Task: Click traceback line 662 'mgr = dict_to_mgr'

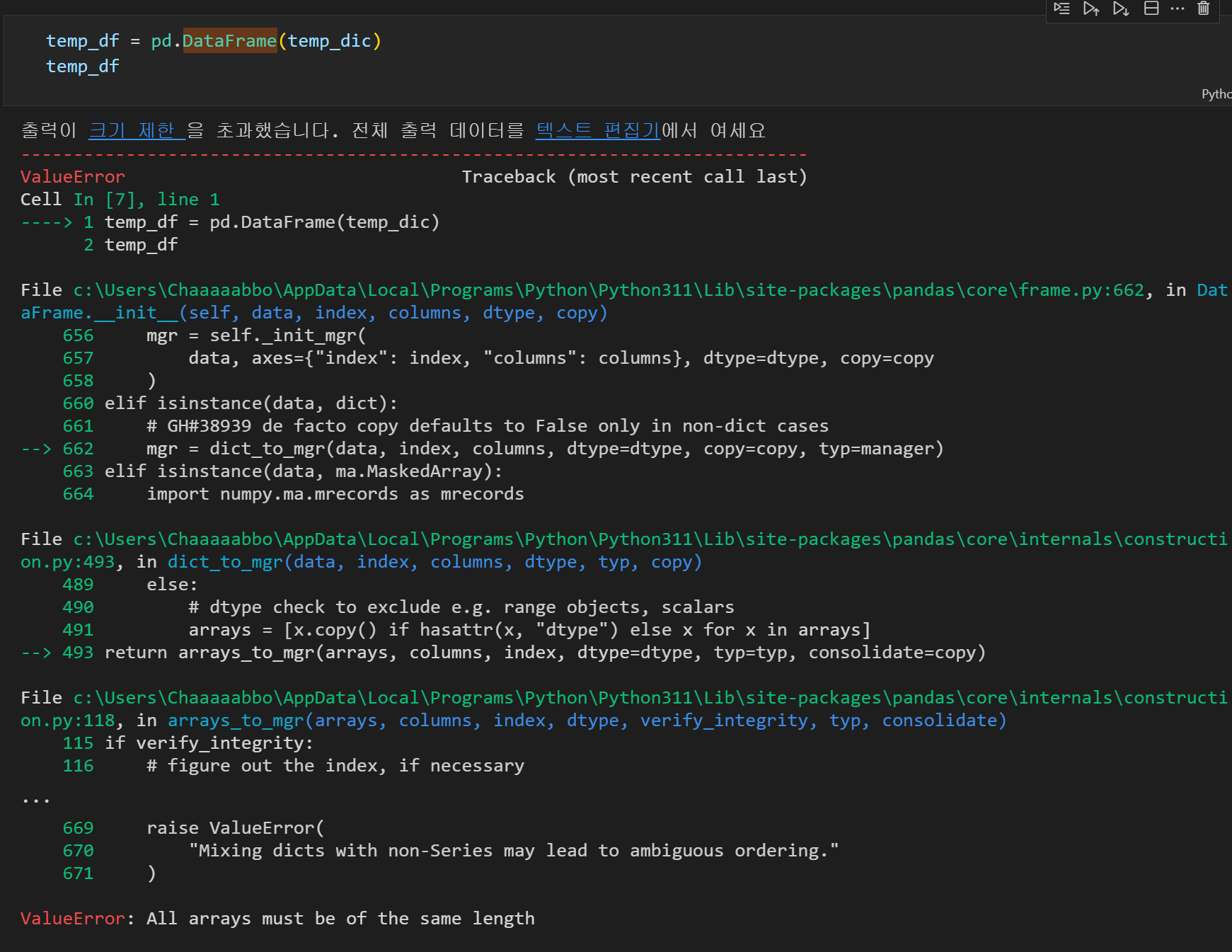Action: 545,449
